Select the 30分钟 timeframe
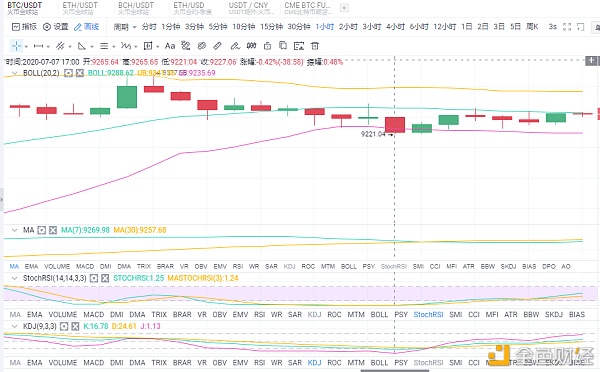Image resolution: width=600 pixels, height=372 pixels. [x=299, y=27]
